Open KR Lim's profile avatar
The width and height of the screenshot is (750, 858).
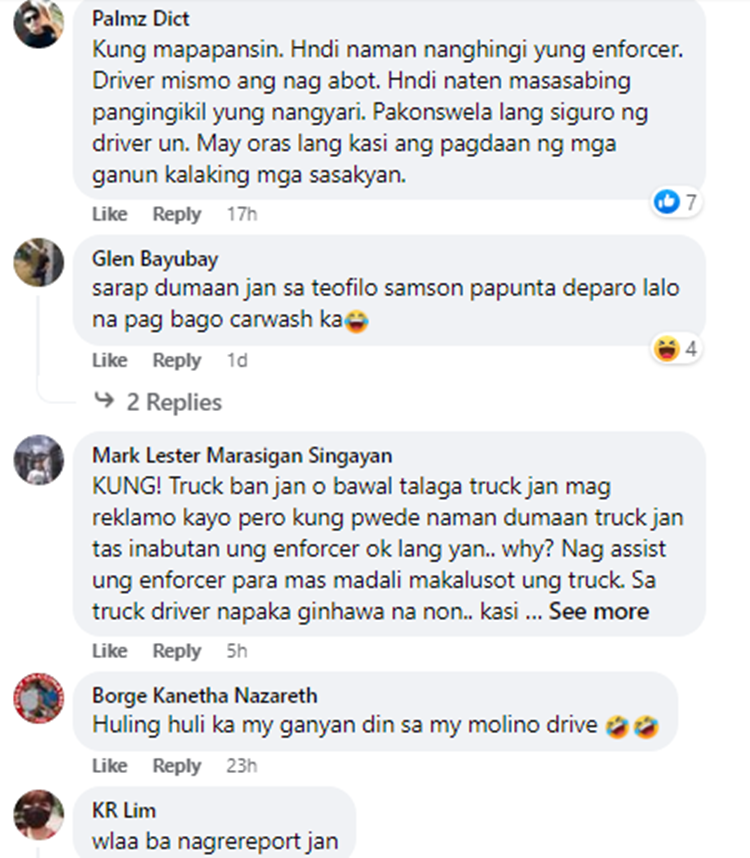click(x=38, y=815)
